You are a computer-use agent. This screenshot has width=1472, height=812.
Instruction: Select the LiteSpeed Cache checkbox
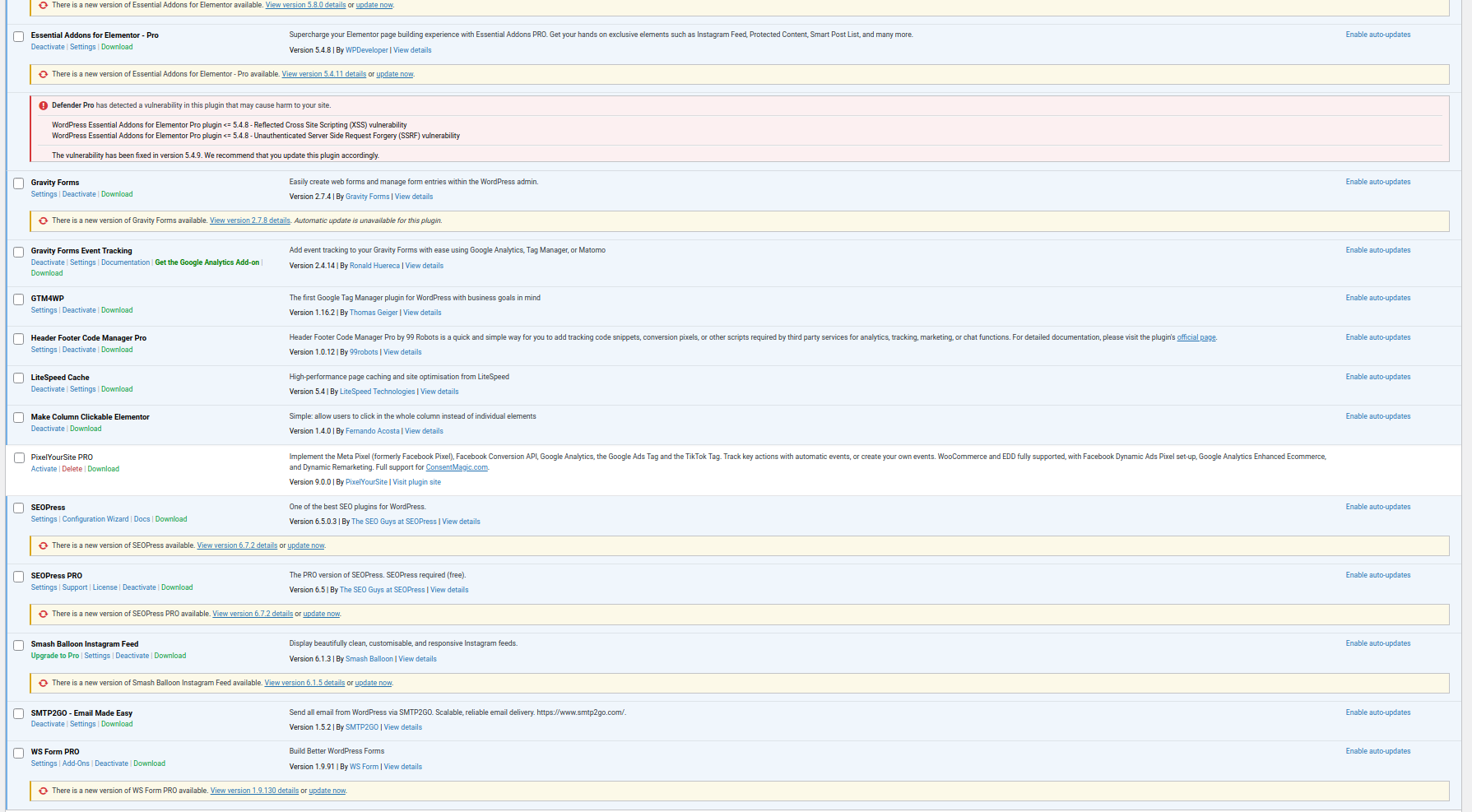click(x=19, y=378)
